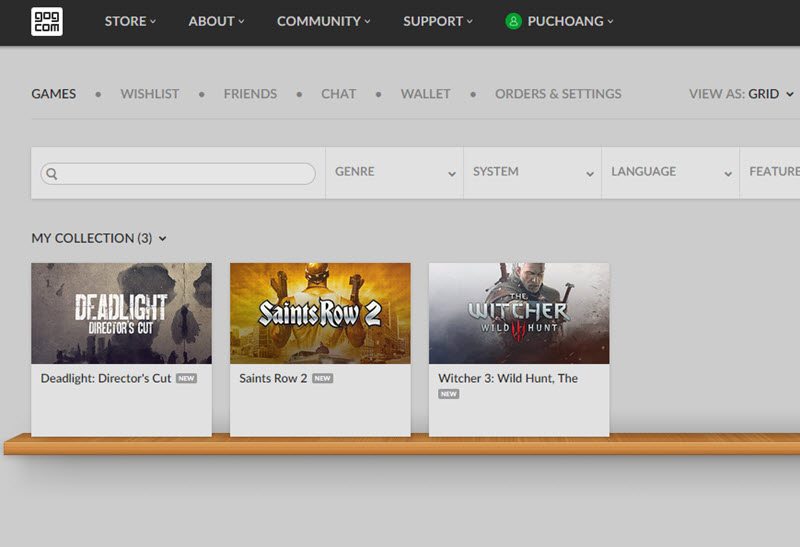Open ORDERS & SETTINGS tab

pyautogui.click(x=558, y=94)
